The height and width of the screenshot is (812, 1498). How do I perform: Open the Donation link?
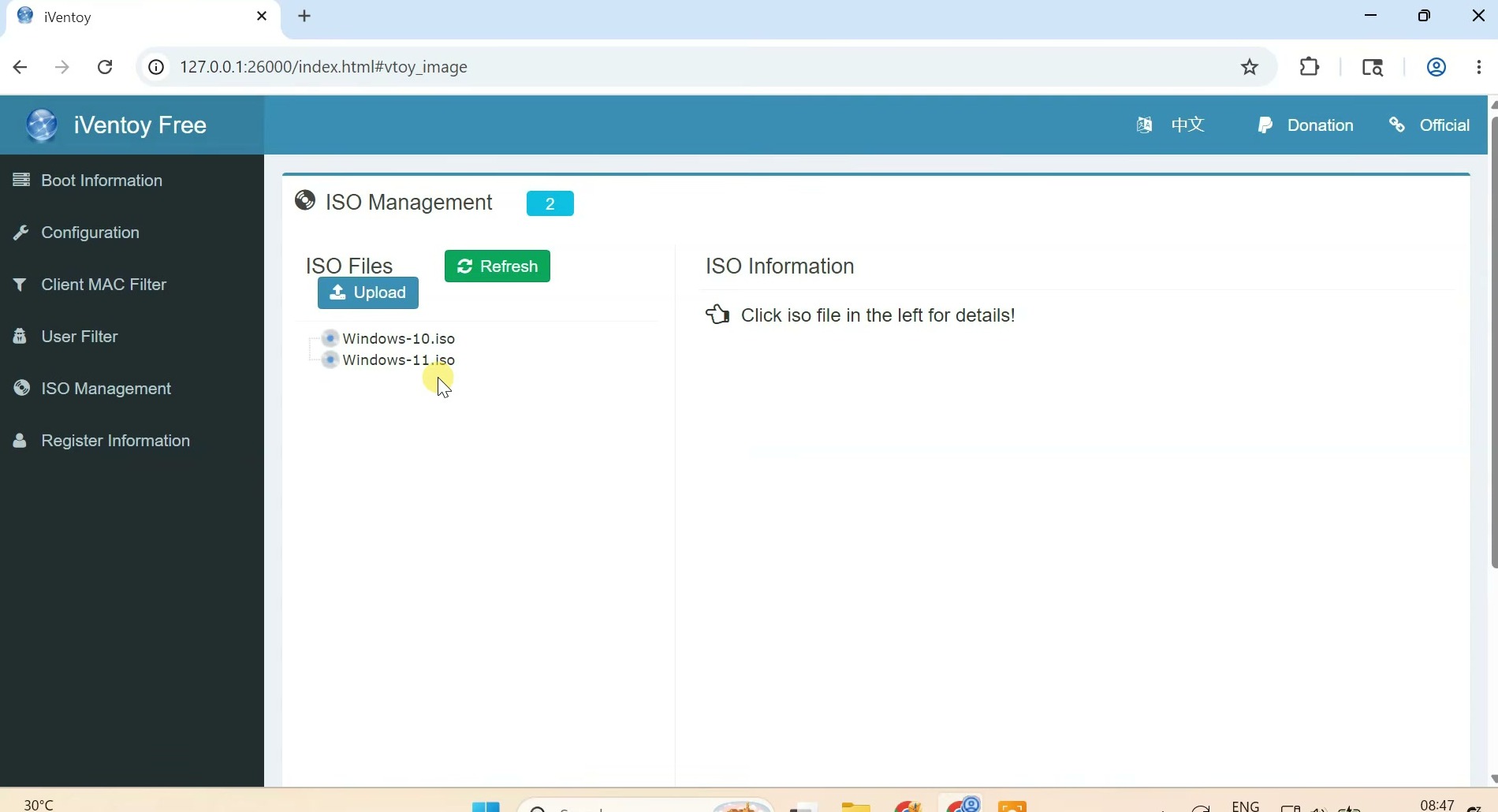pos(1320,125)
